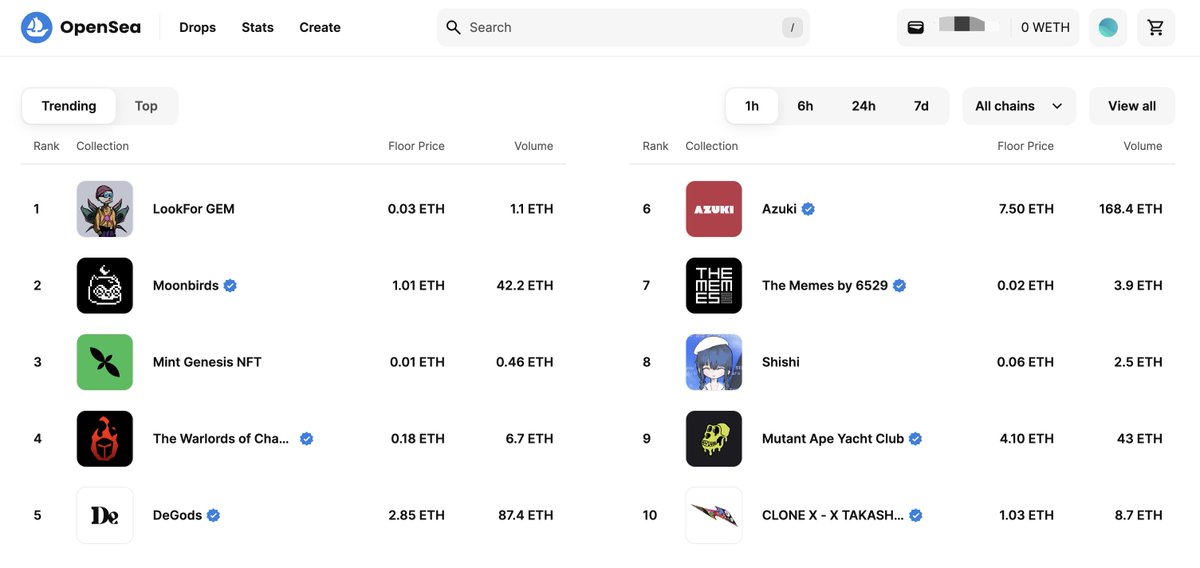Click DeGods volume 87.4 ETH
Viewport: 1200px width, 568px height.
(x=525, y=516)
